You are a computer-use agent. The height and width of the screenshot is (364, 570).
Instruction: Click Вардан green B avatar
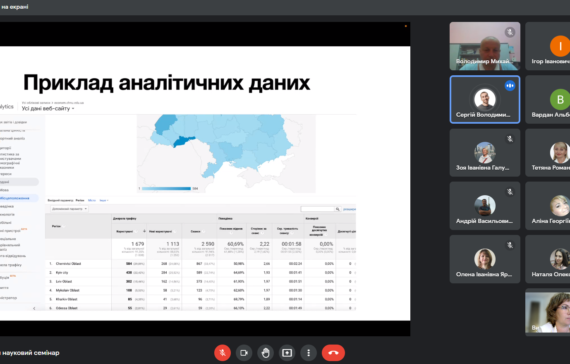tap(560, 99)
